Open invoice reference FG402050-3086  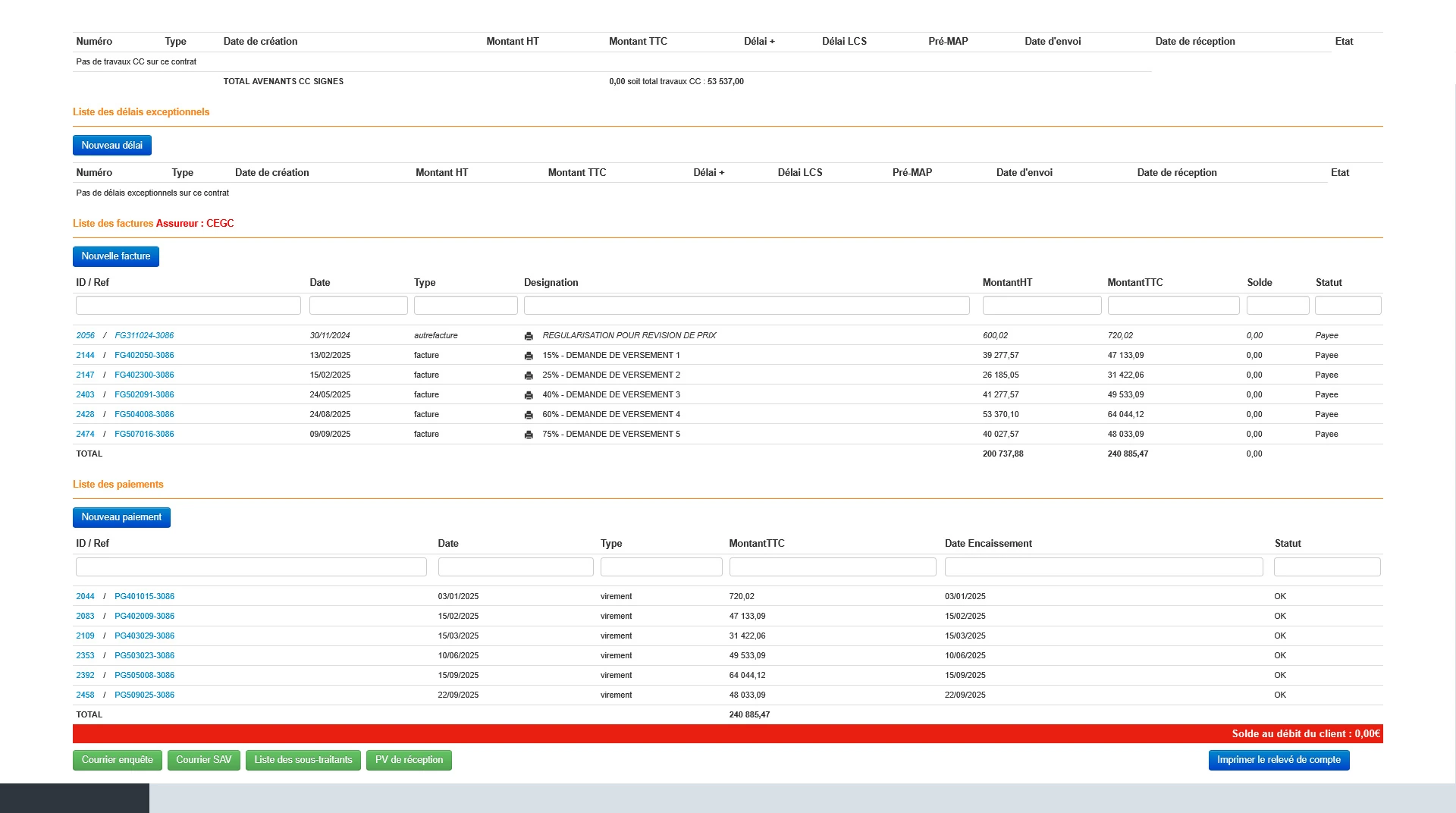(144, 355)
